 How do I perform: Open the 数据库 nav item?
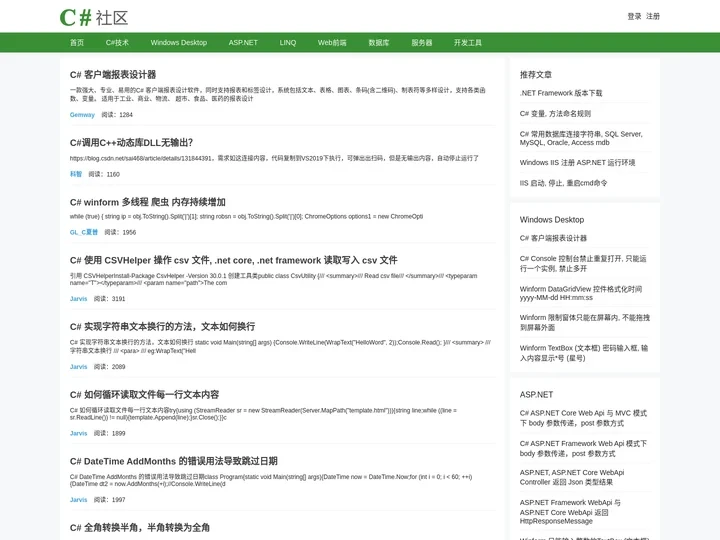pos(378,43)
